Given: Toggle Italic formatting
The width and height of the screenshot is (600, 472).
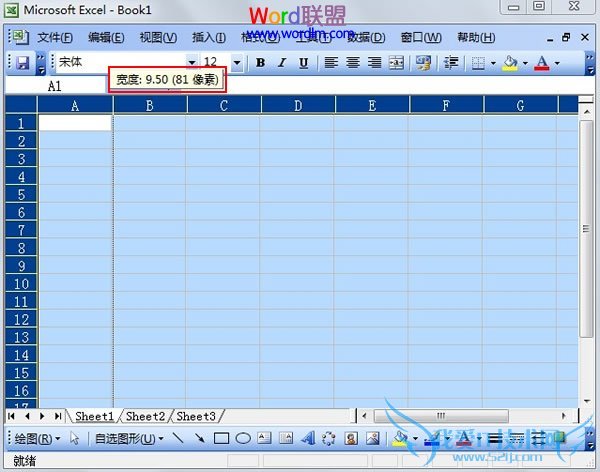Looking at the screenshot, I should [282, 62].
